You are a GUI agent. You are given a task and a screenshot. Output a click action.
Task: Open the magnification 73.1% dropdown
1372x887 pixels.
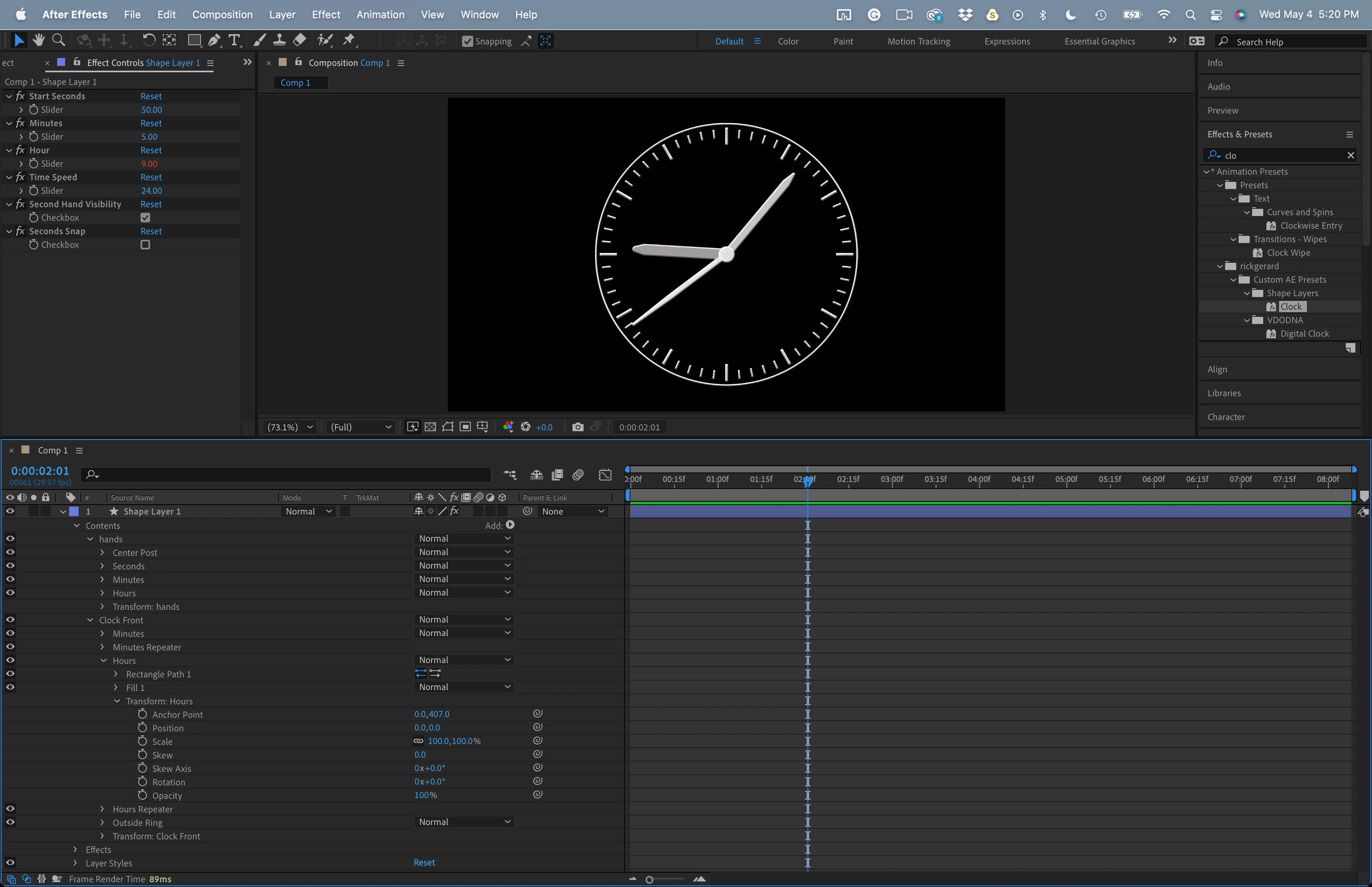coord(289,427)
